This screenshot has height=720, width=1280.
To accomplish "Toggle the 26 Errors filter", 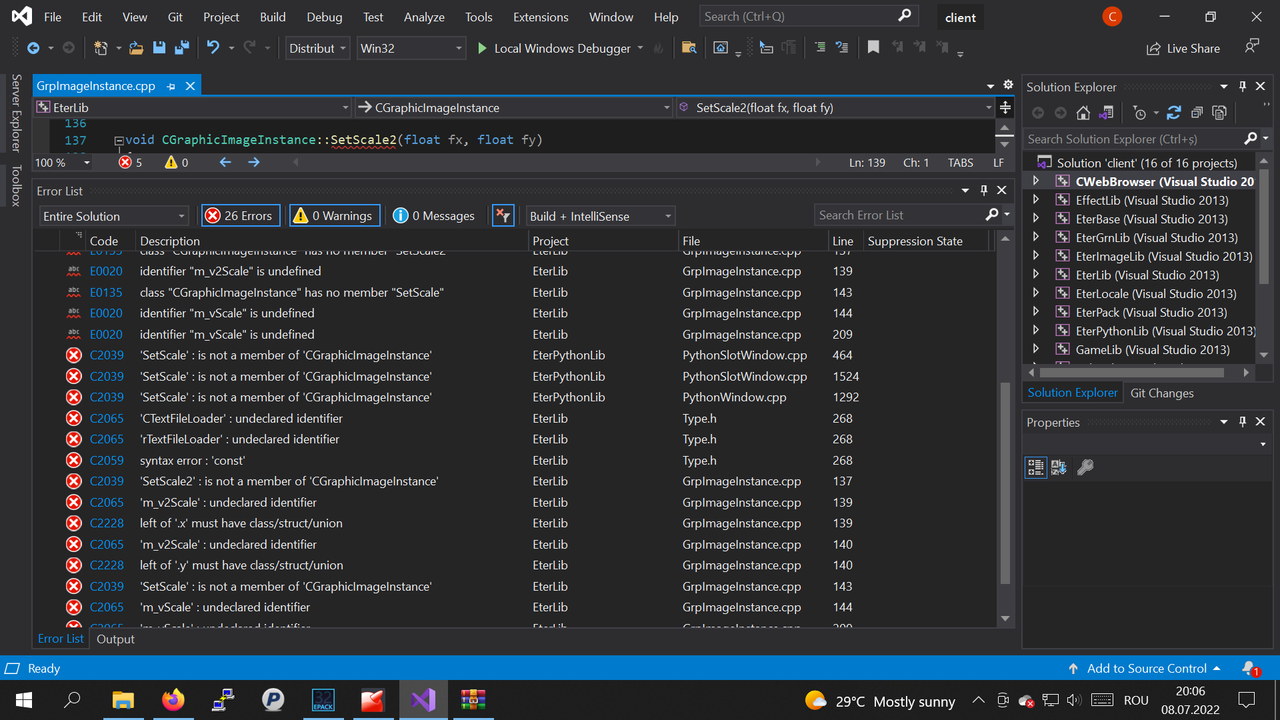I will click(240, 216).
